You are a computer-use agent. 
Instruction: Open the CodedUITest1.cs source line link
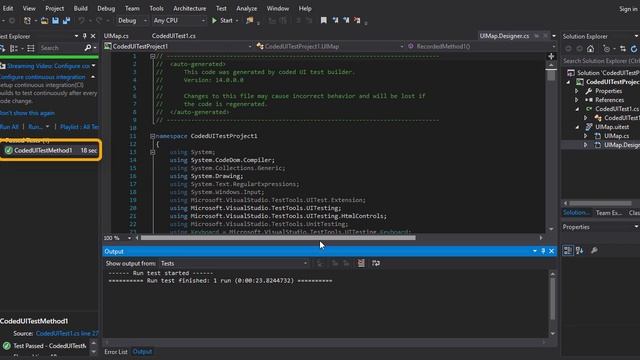coord(67,333)
